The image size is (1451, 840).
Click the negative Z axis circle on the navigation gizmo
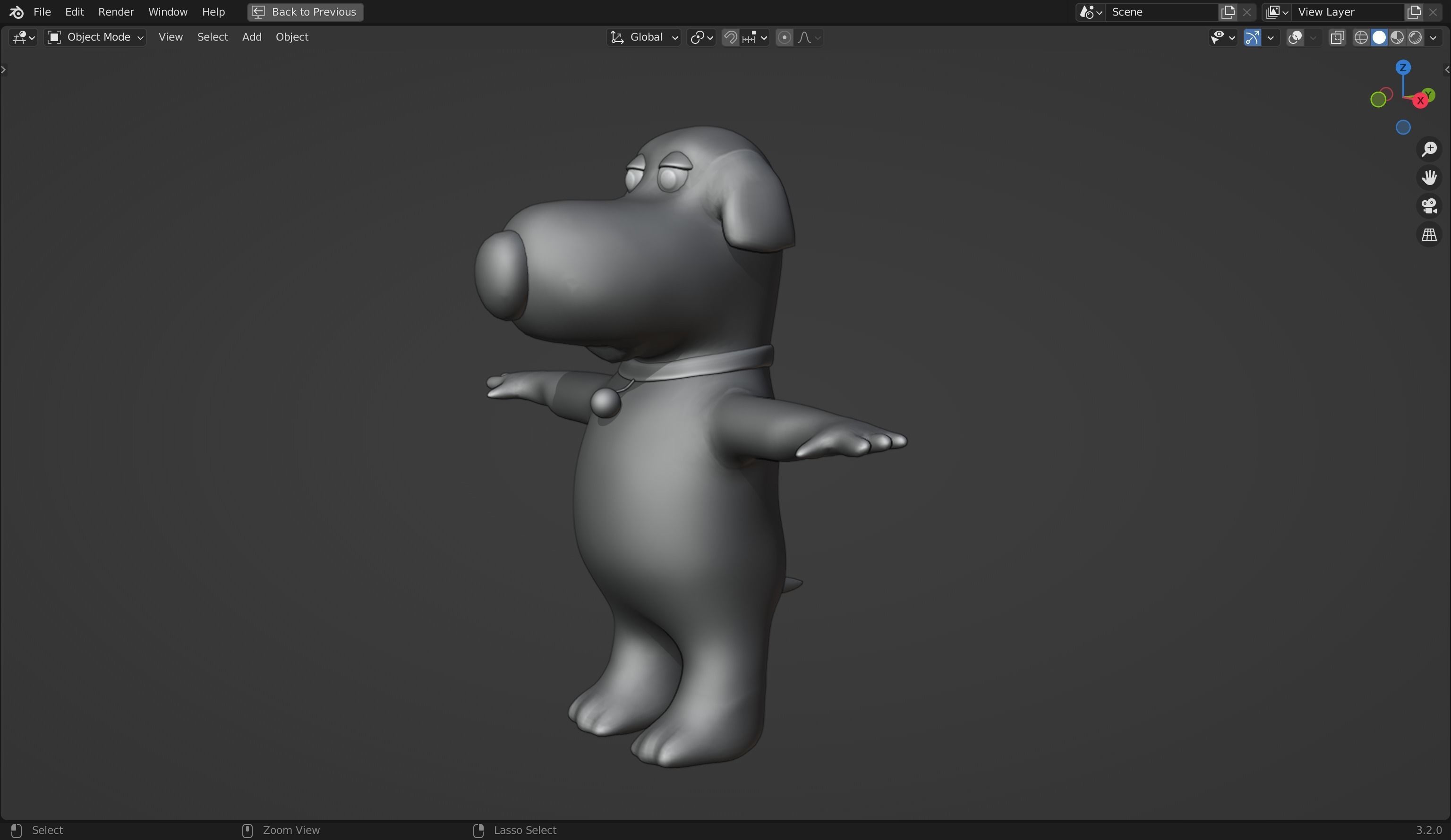click(1403, 127)
